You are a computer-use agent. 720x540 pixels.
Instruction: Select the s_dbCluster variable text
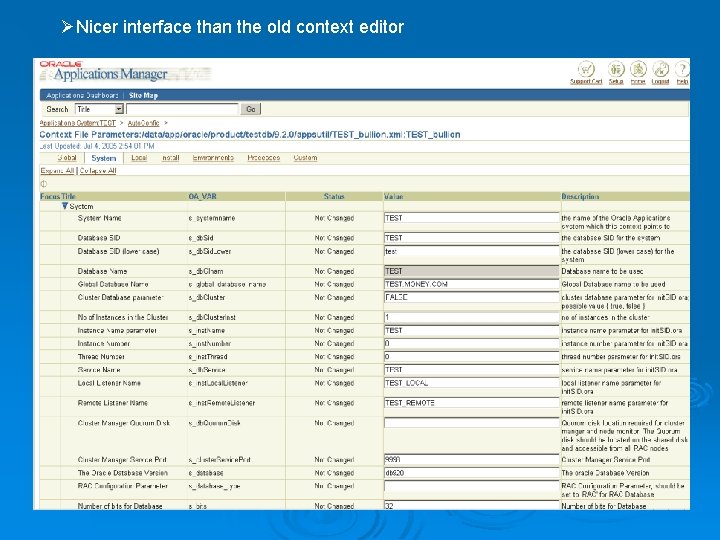tap(207, 297)
